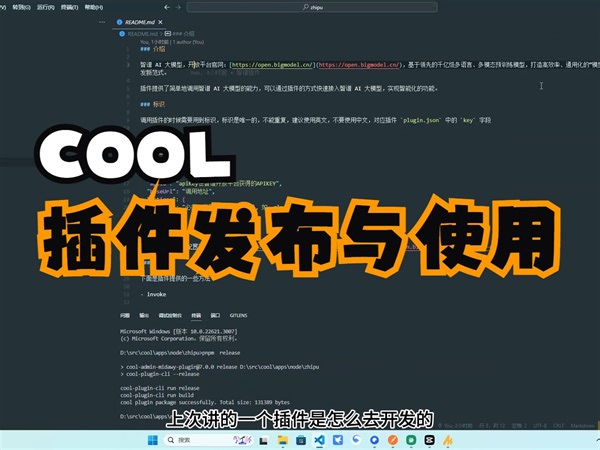This screenshot has height=450, width=600.
Task: Select the README.md editor tab
Action: (x=140, y=22)
